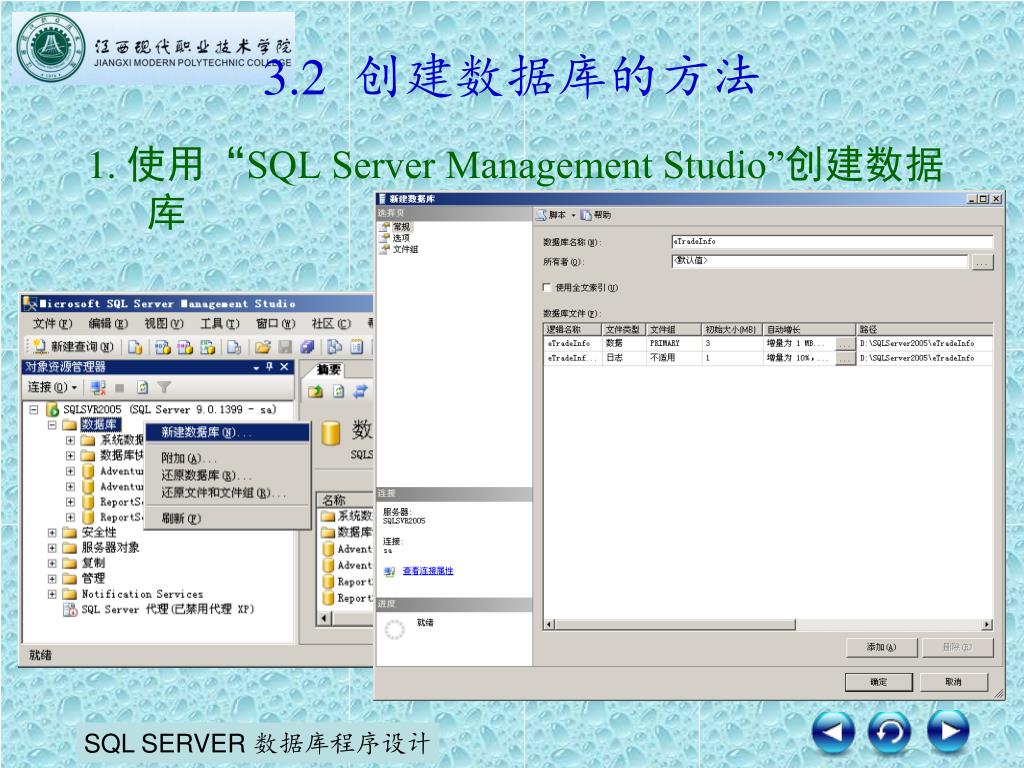Click the 确定 button in 新建数据库 dialog
This screenshot has width=1024, height=768.
(878, 682)
